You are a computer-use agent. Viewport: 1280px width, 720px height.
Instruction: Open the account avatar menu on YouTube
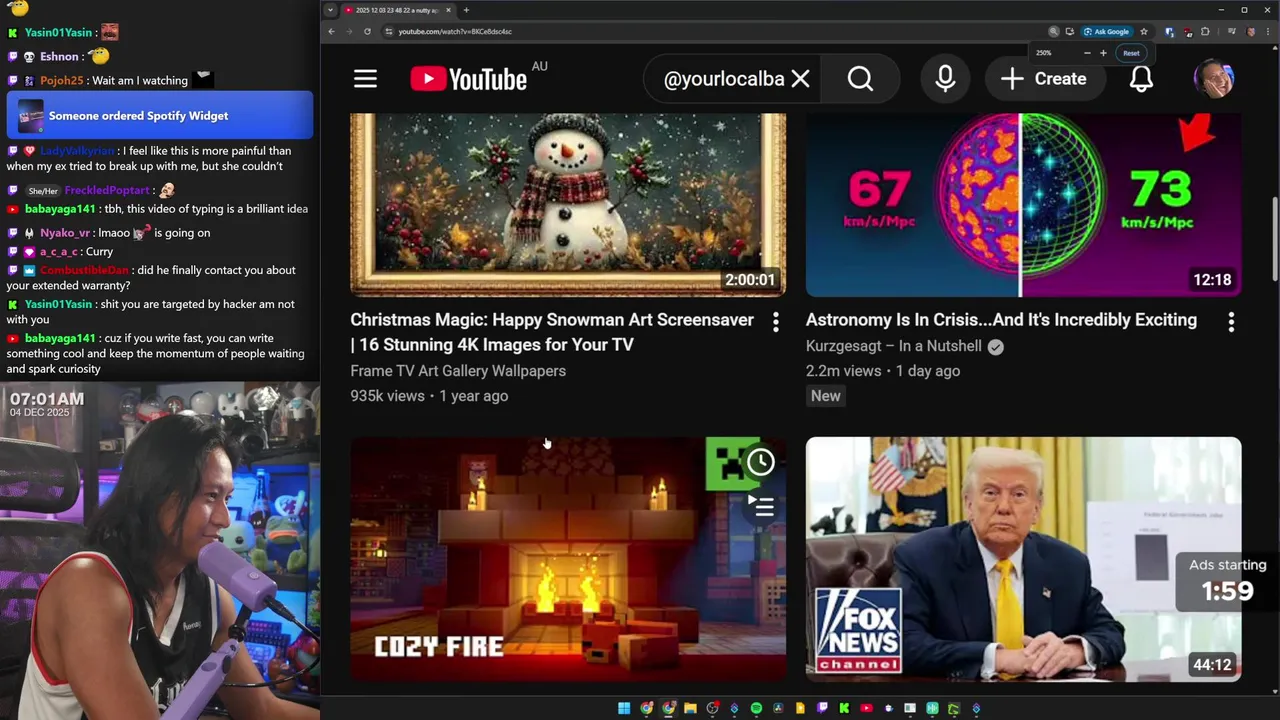[1214, 79]
